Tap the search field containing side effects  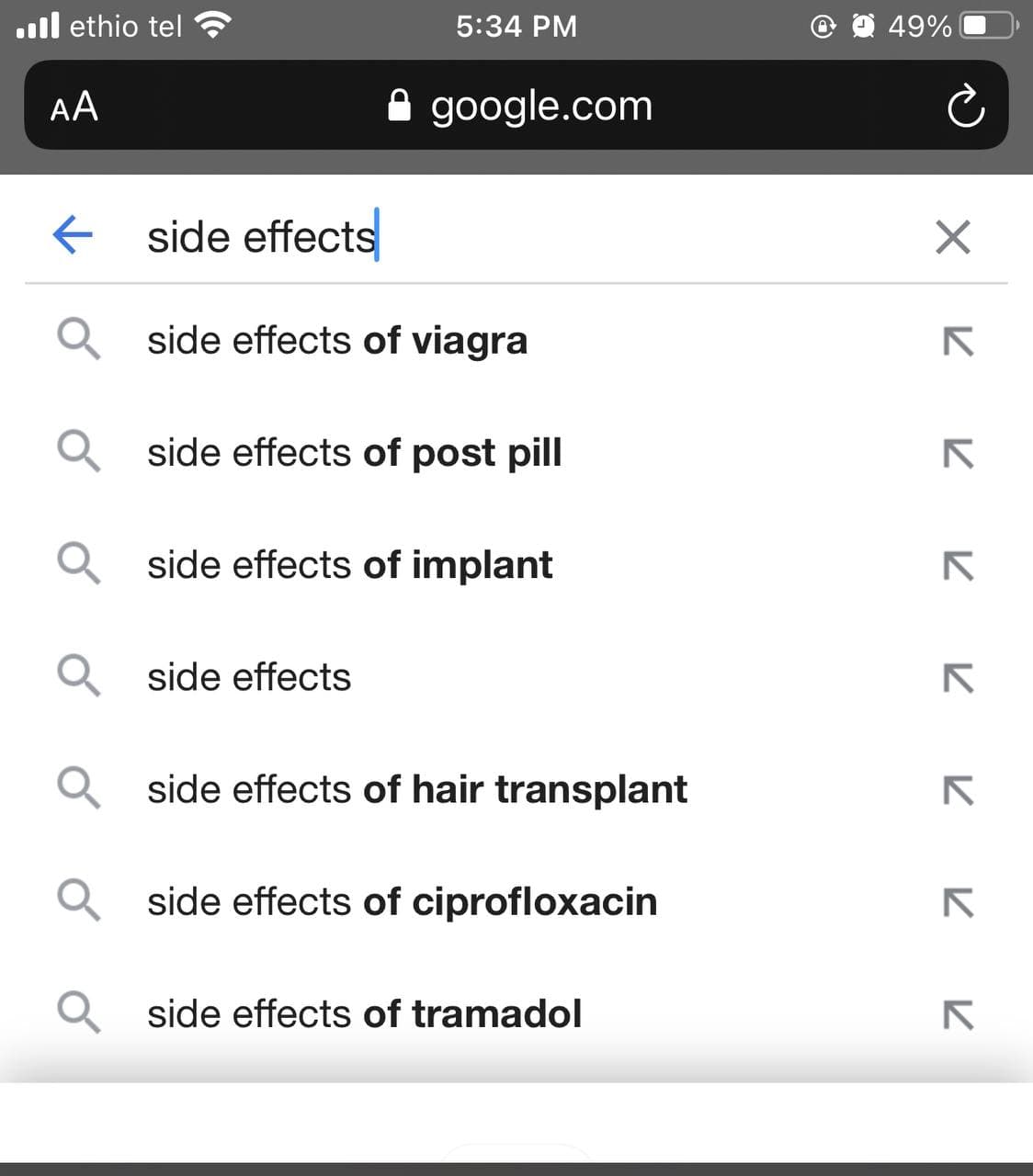click(x=524, y=236)
